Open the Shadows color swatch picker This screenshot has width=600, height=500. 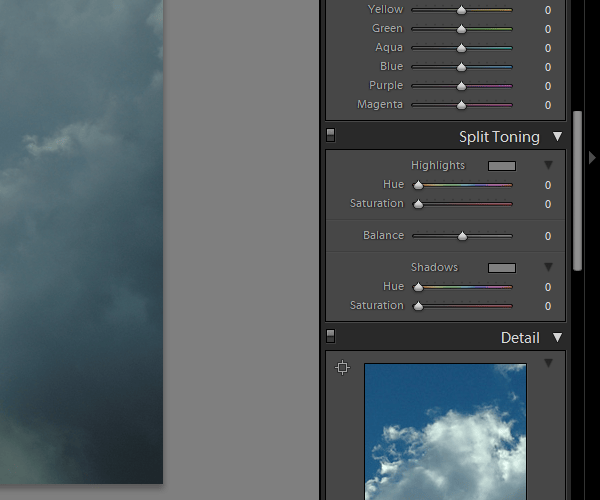tap(502, 268)
